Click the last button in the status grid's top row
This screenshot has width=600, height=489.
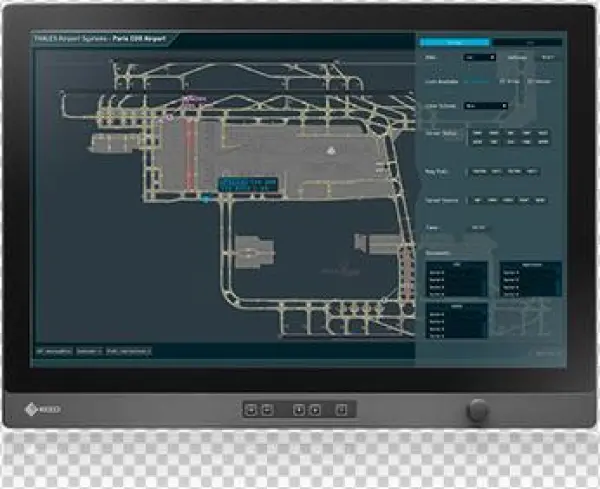pyautogui.click(x=543, y=133)
